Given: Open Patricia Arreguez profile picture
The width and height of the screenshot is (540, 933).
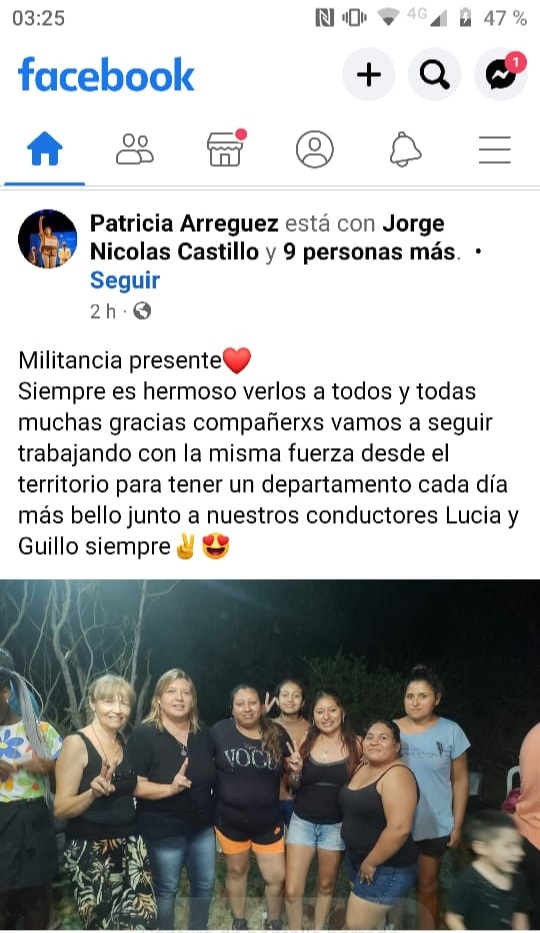Looking at the screenshot, I should click(48, 239).
